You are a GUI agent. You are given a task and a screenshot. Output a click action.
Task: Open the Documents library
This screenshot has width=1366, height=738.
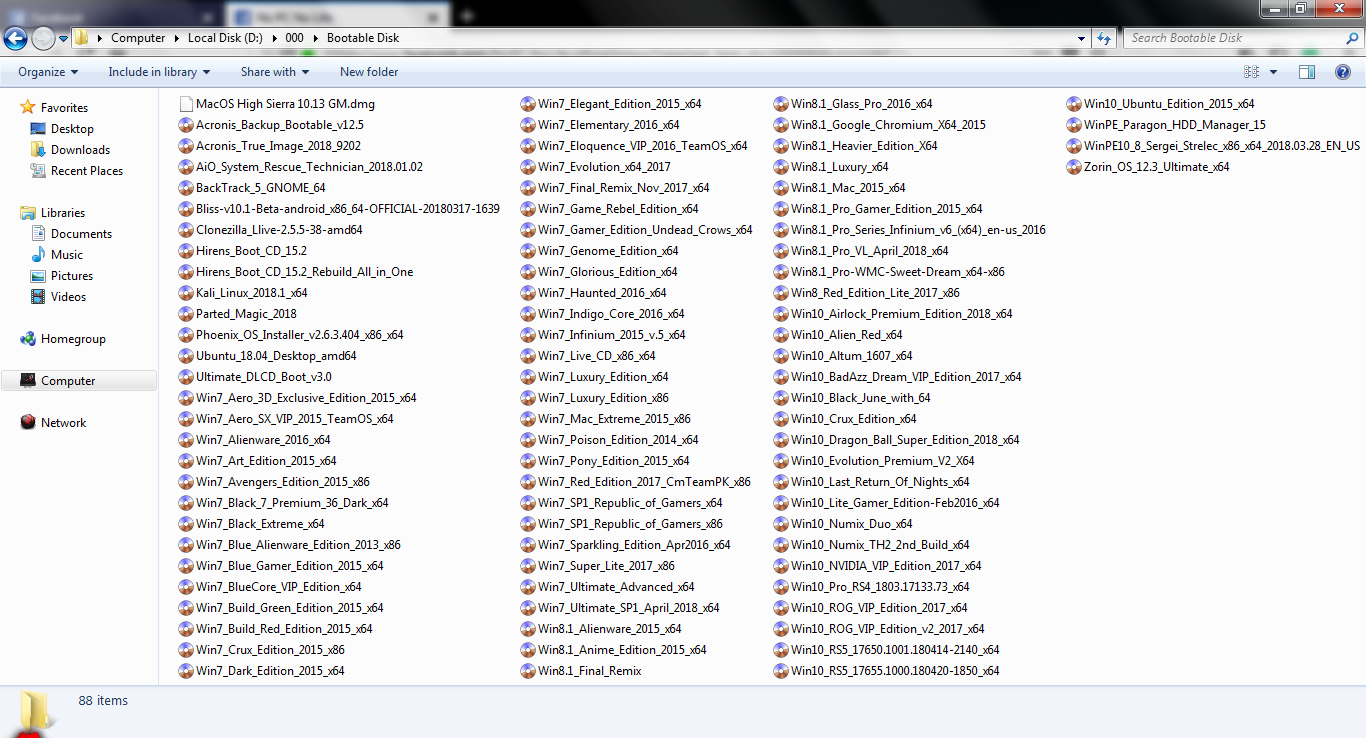pos(81,234)
